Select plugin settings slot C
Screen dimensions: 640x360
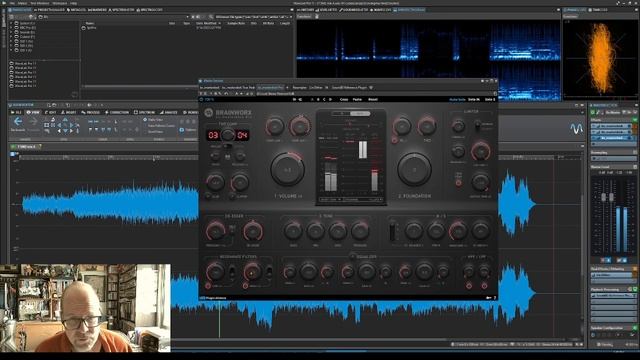(324, 99)
